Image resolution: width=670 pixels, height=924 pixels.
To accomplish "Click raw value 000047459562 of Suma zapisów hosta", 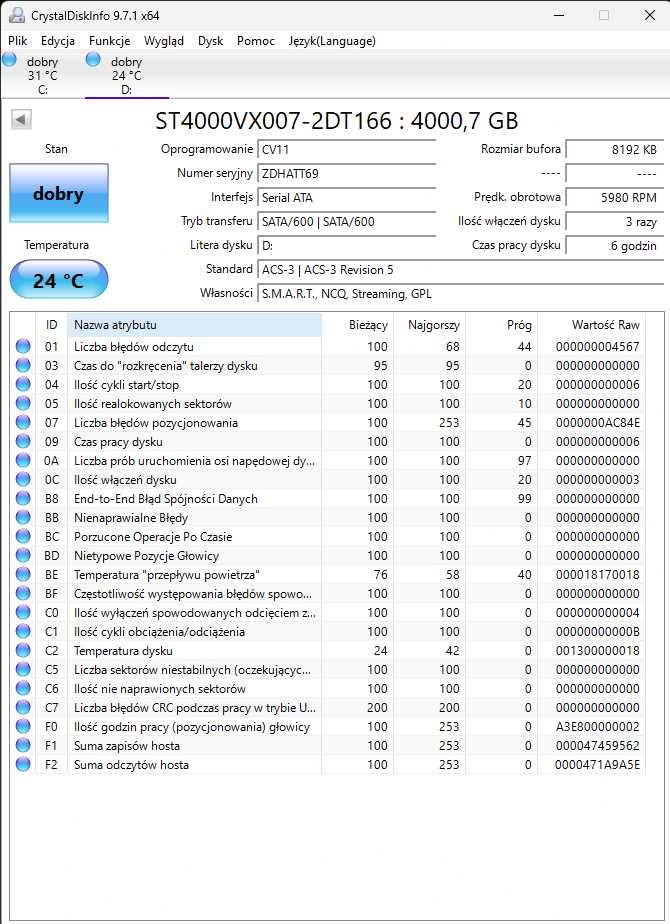I will [598, 745].
